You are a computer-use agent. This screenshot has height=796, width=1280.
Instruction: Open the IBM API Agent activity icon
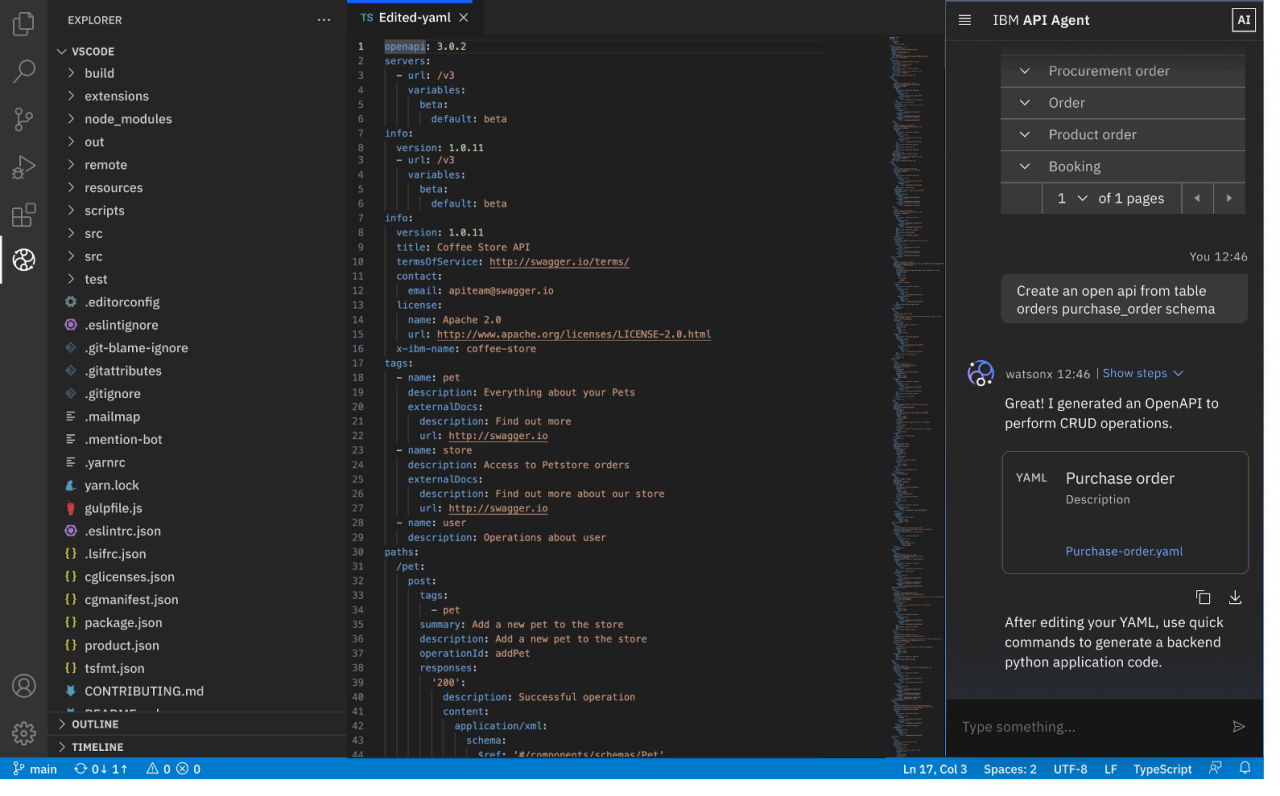[x=24, y=260]
